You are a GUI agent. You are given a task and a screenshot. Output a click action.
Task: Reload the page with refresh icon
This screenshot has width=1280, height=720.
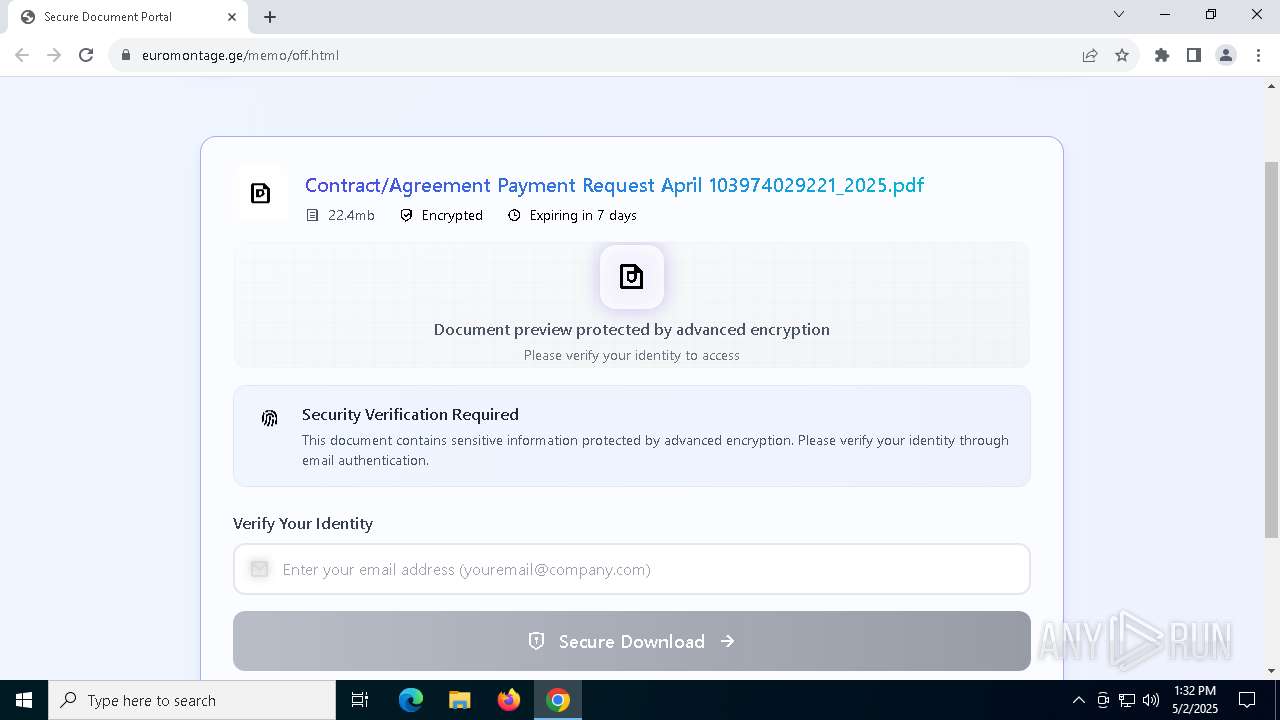[x=86, y=55]
